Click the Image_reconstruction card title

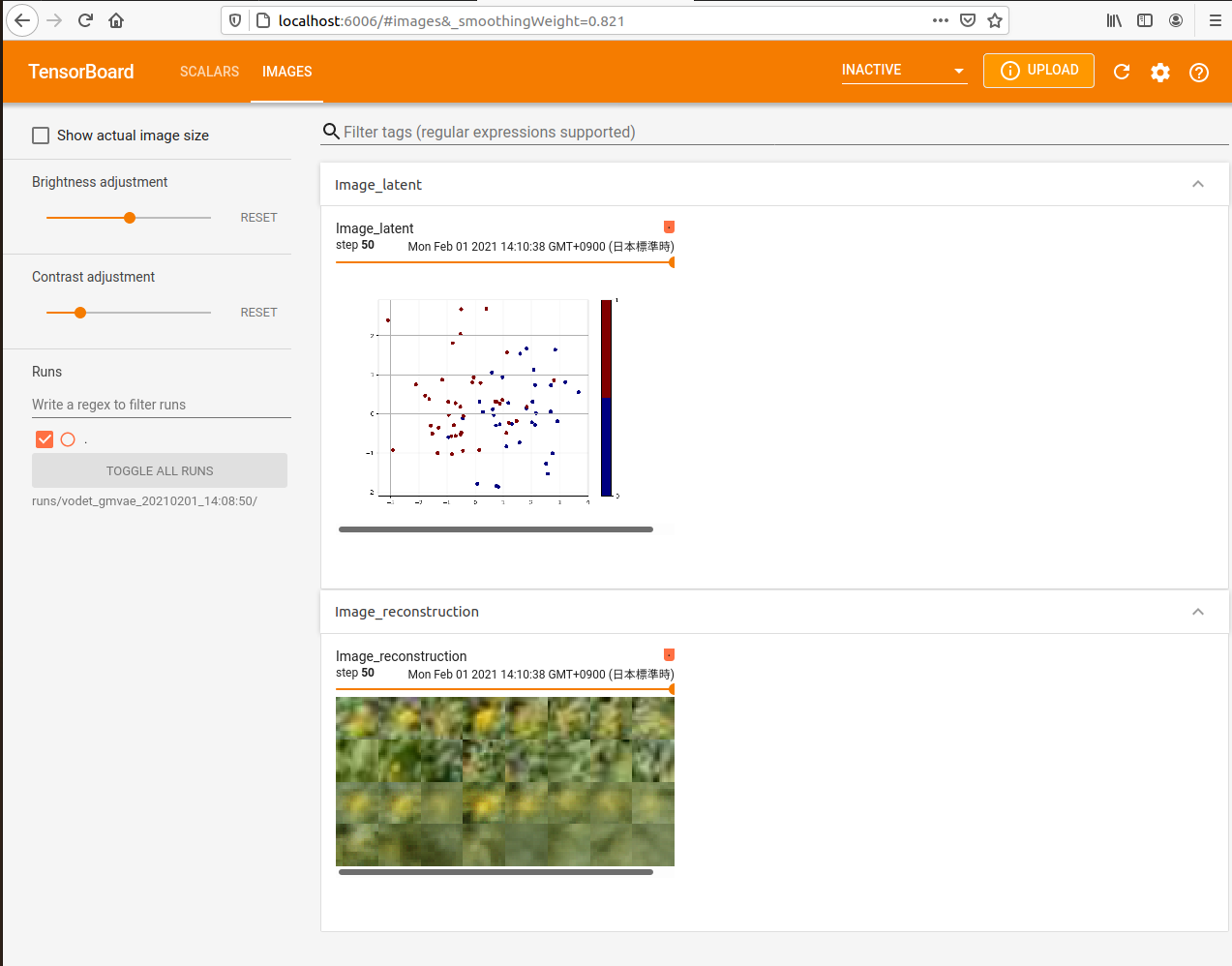pyautogui.click(x=401, y=656)
